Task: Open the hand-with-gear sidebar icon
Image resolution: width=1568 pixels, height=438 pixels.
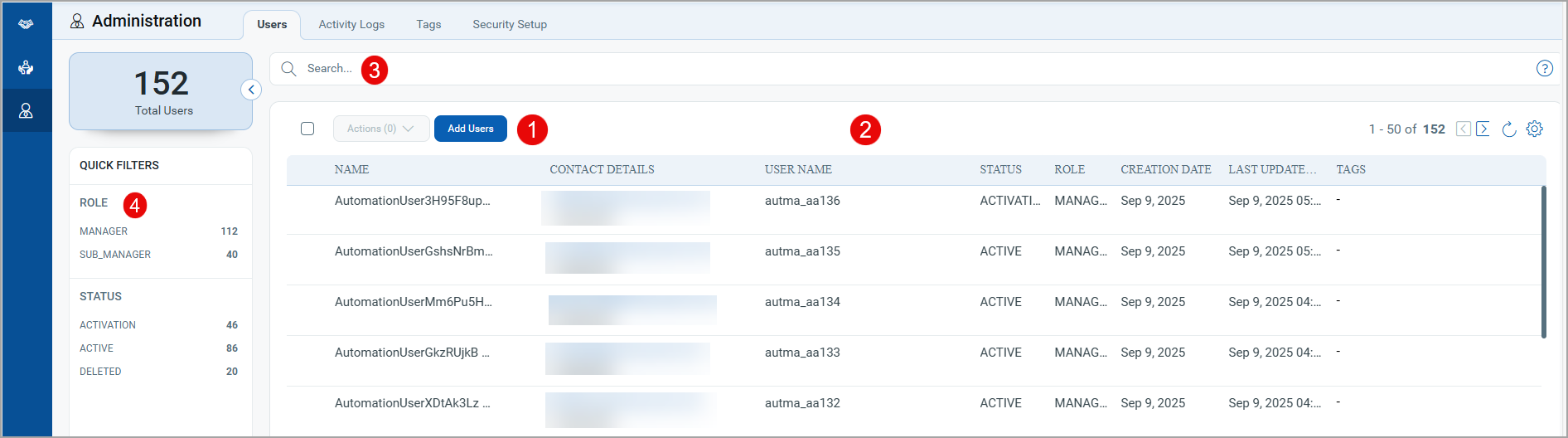Action: (26, 67)
